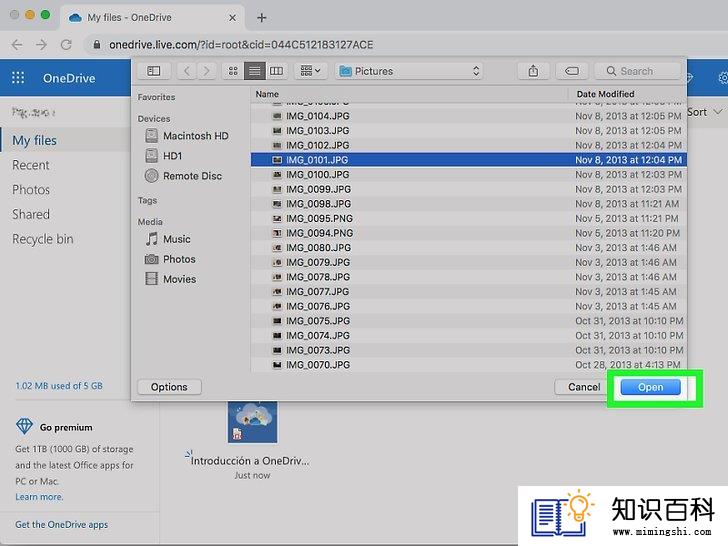728x546 pixels.
Task: Select file IMG_0102.JPG
Action: [469, 145]
